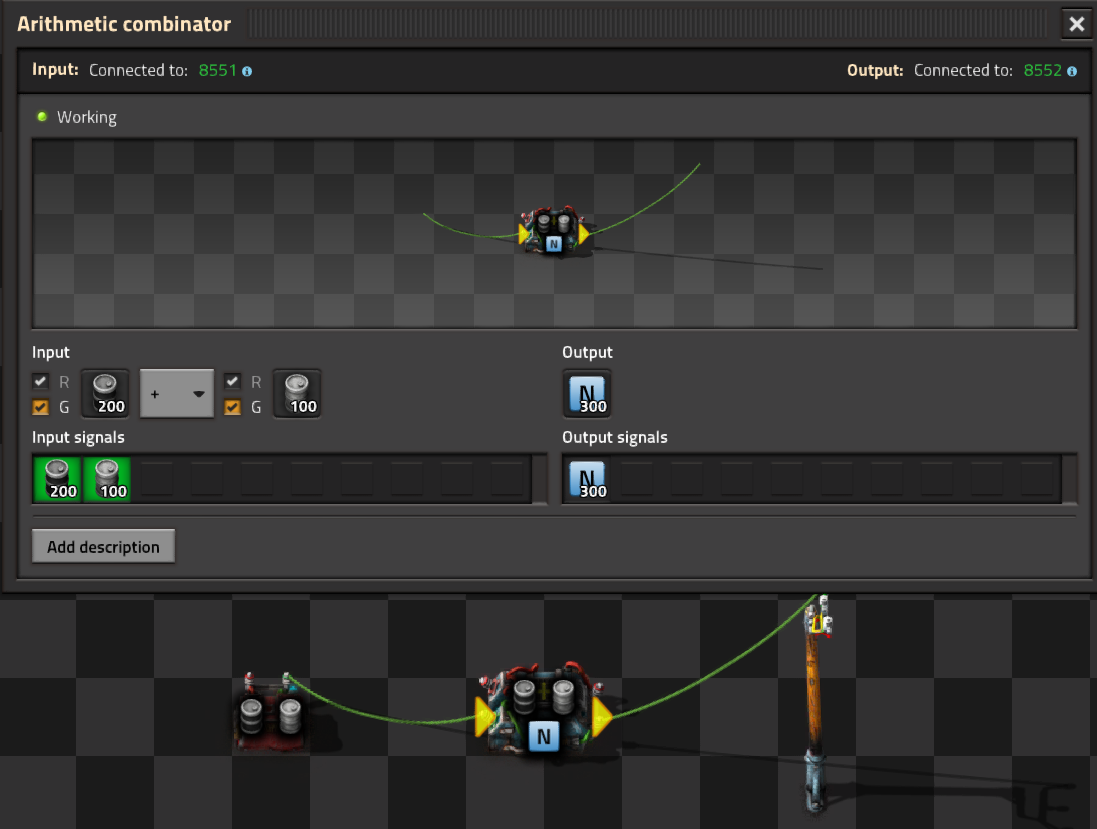1097x829 pixels.
Task: Click the "Working" status text
Action: (87, 117)
